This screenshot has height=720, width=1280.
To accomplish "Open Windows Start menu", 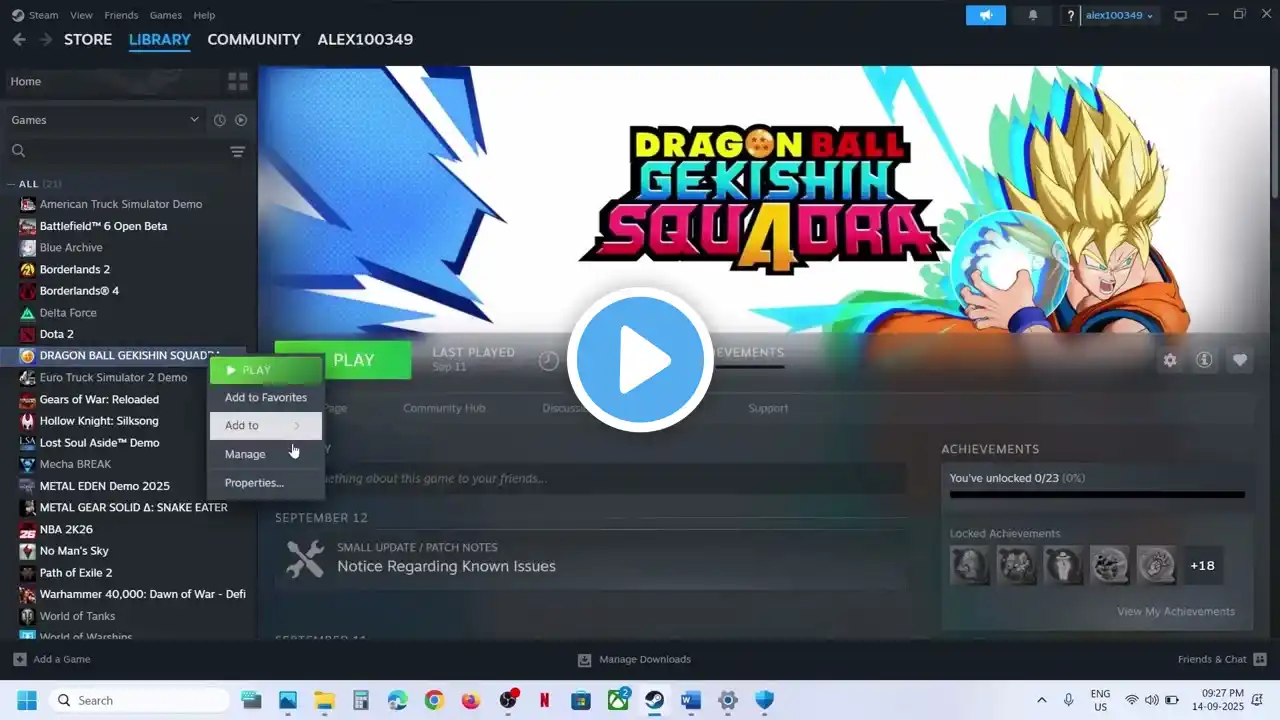I will (x=27, y=700).
